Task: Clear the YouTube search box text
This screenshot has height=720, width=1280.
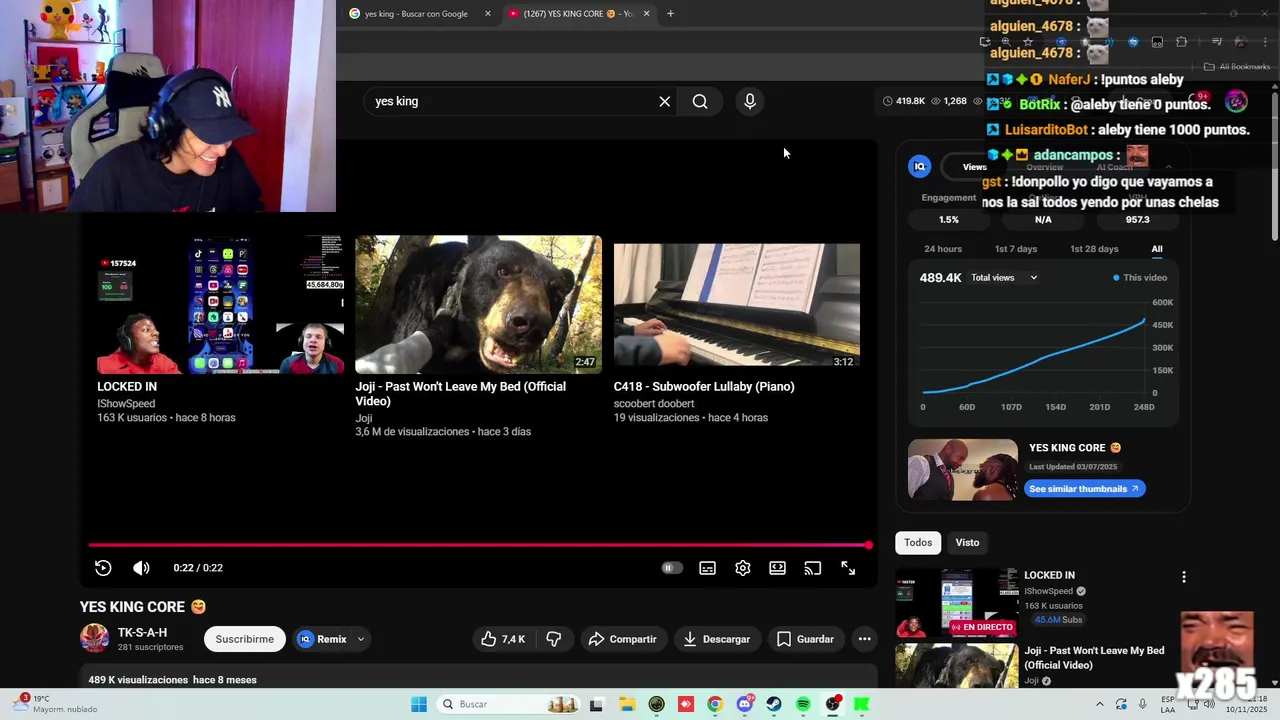Action: point(664,101)
